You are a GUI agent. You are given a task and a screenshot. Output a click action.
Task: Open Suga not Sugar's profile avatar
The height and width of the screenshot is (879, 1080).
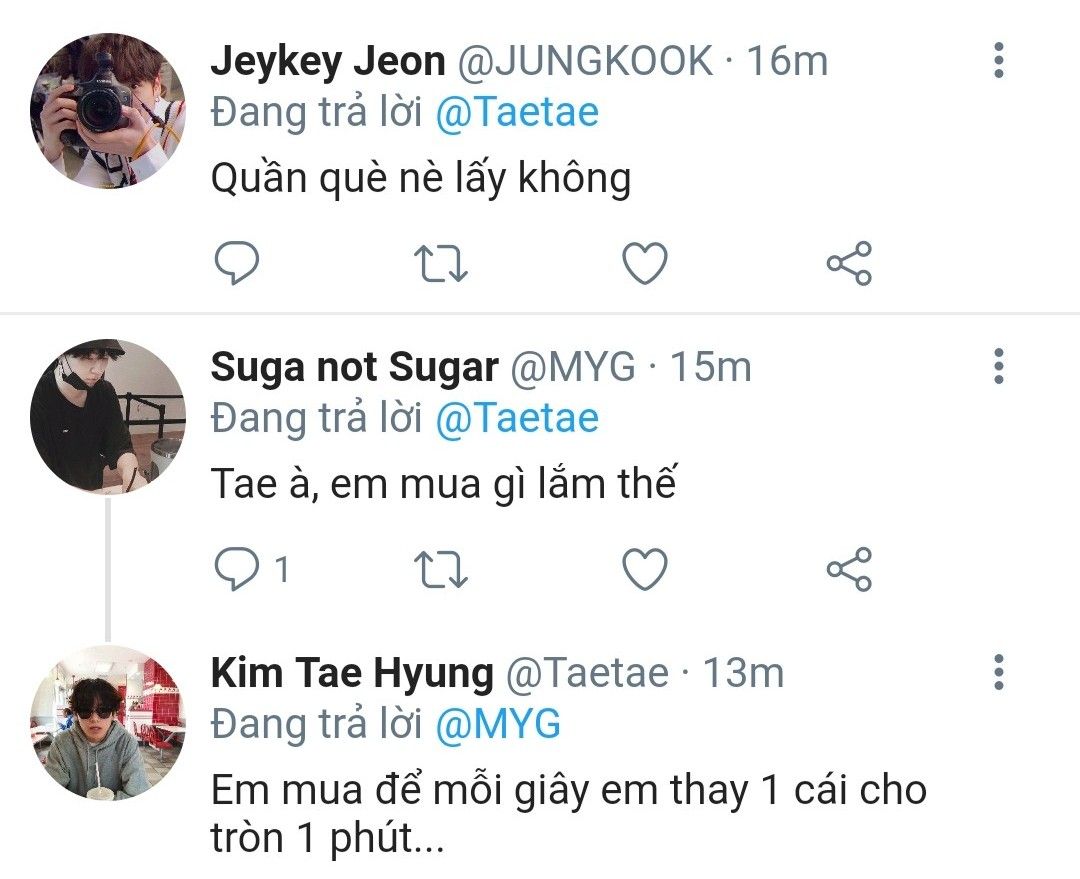click(108, 416)
